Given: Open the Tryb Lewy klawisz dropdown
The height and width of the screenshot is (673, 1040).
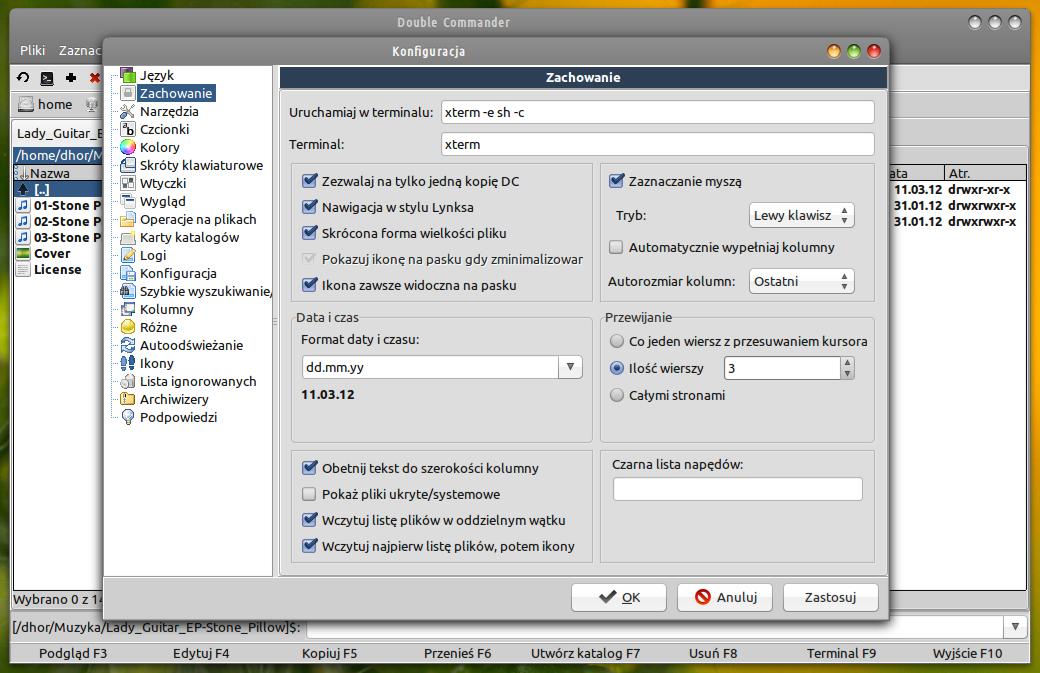Looking at the screenshot, I should pos(801,215).
